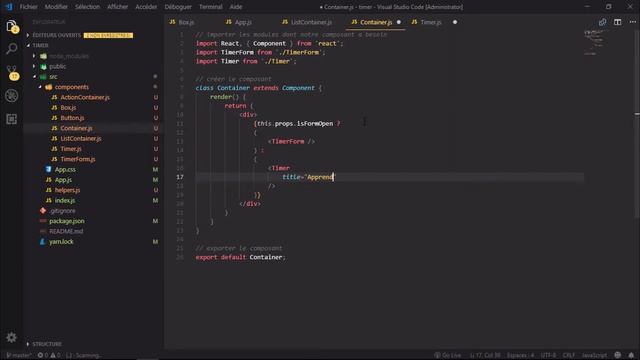Click the line and column indicator
This screenshot has height=360, width=640.
(485, 355)
